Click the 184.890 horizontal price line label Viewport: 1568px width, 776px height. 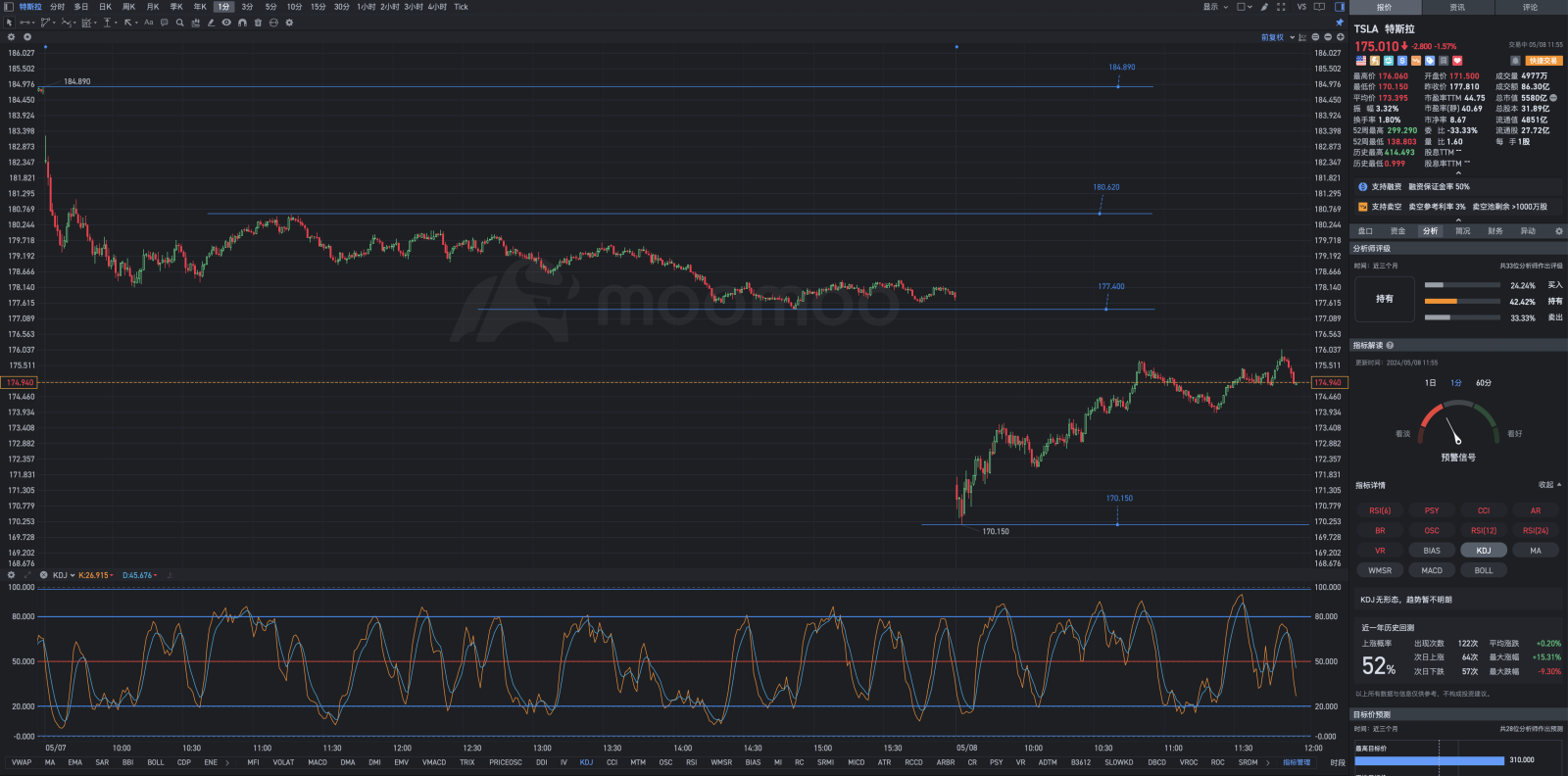coord(1122,68)
